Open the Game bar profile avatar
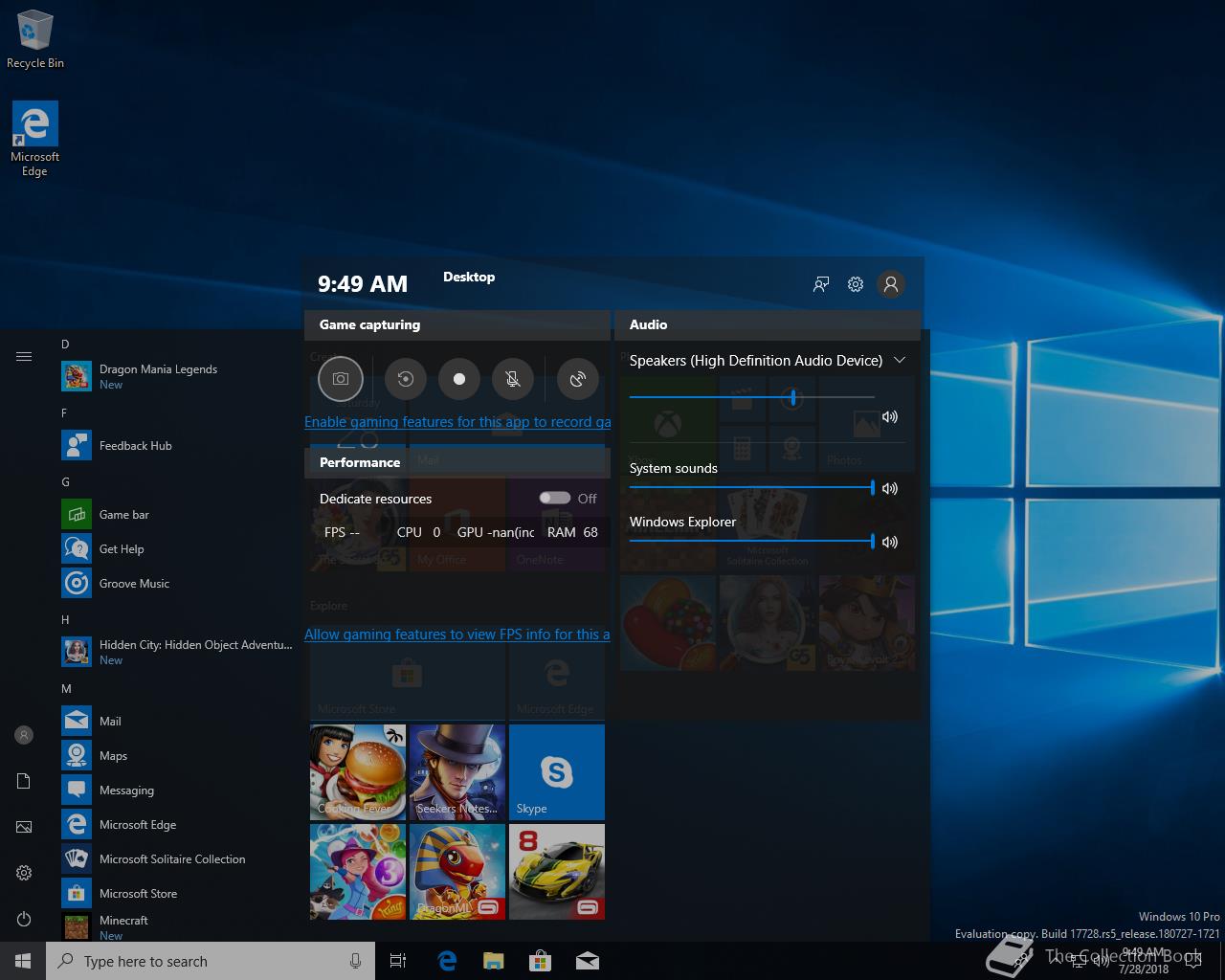The height and width of the screenshot is (980, 1225). 891,284
